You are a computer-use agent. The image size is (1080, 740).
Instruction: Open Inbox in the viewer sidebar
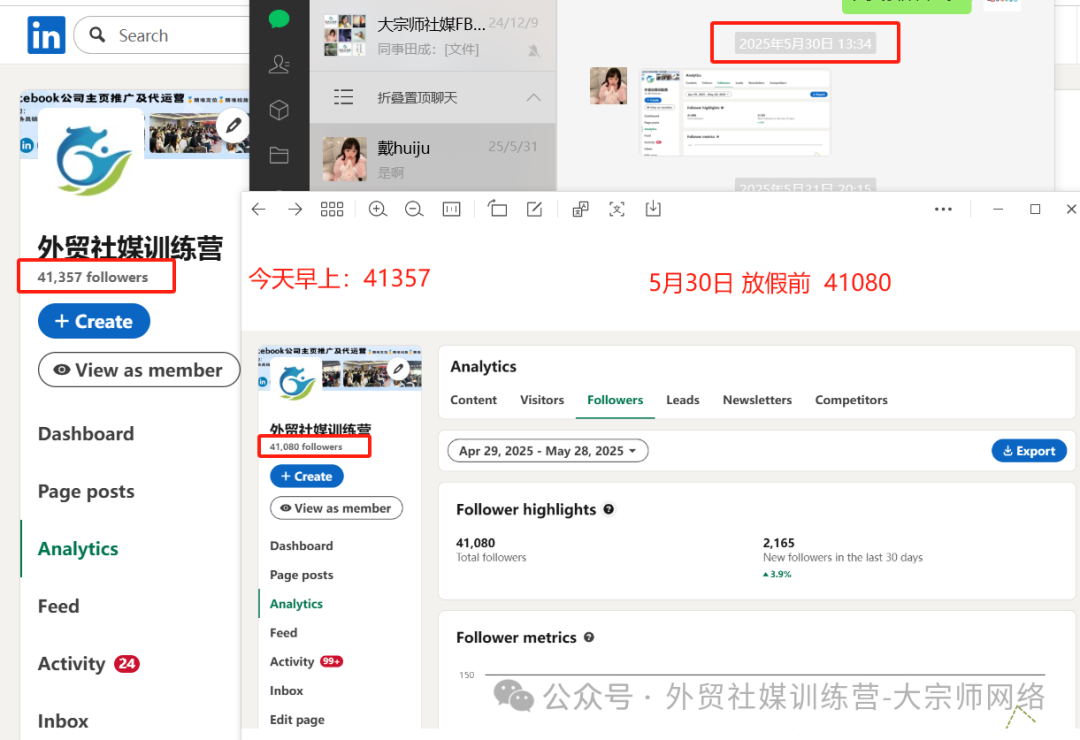coord(286,690)
